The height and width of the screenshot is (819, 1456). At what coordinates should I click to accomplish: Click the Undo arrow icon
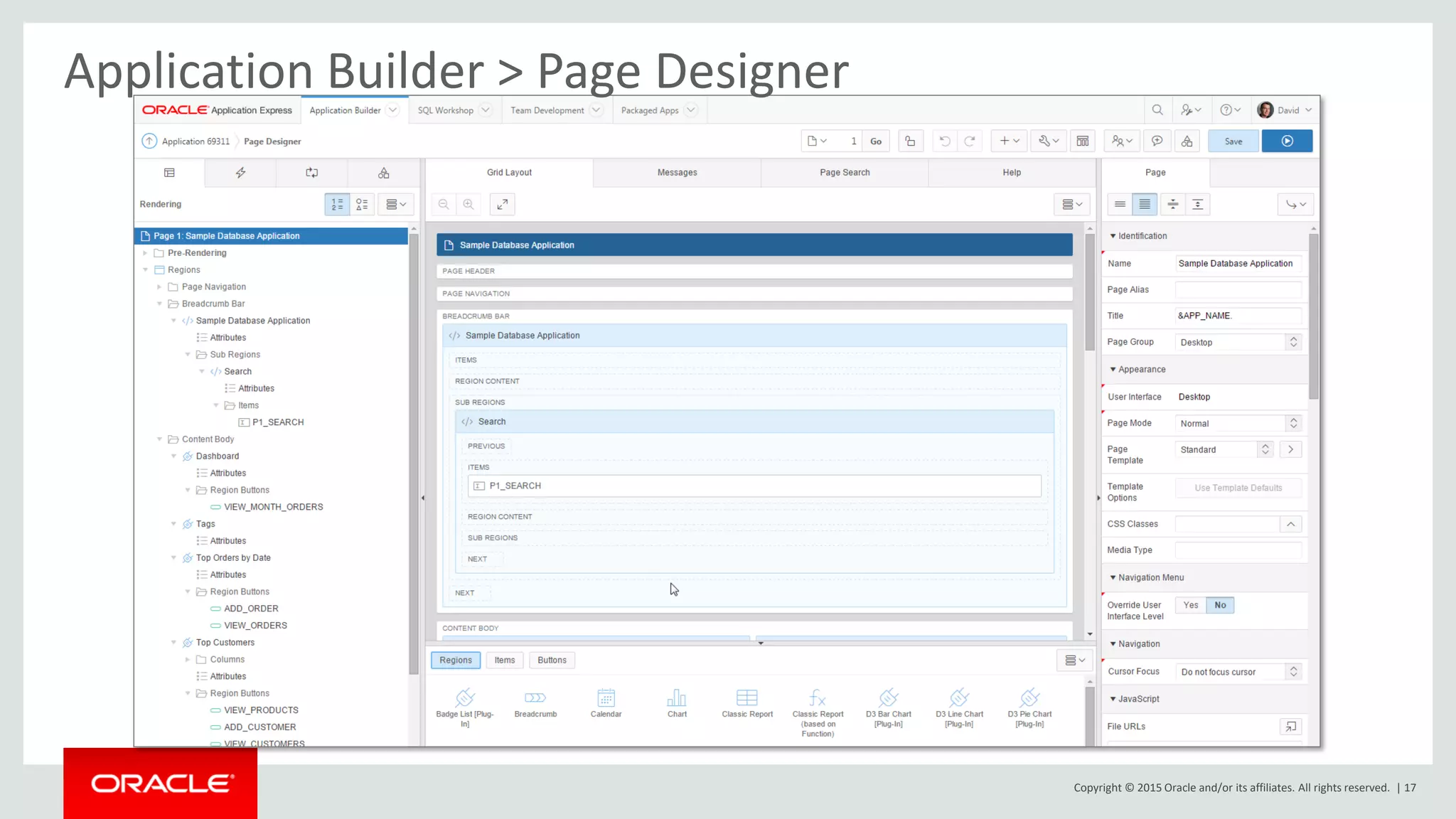[x=945, y=141]
